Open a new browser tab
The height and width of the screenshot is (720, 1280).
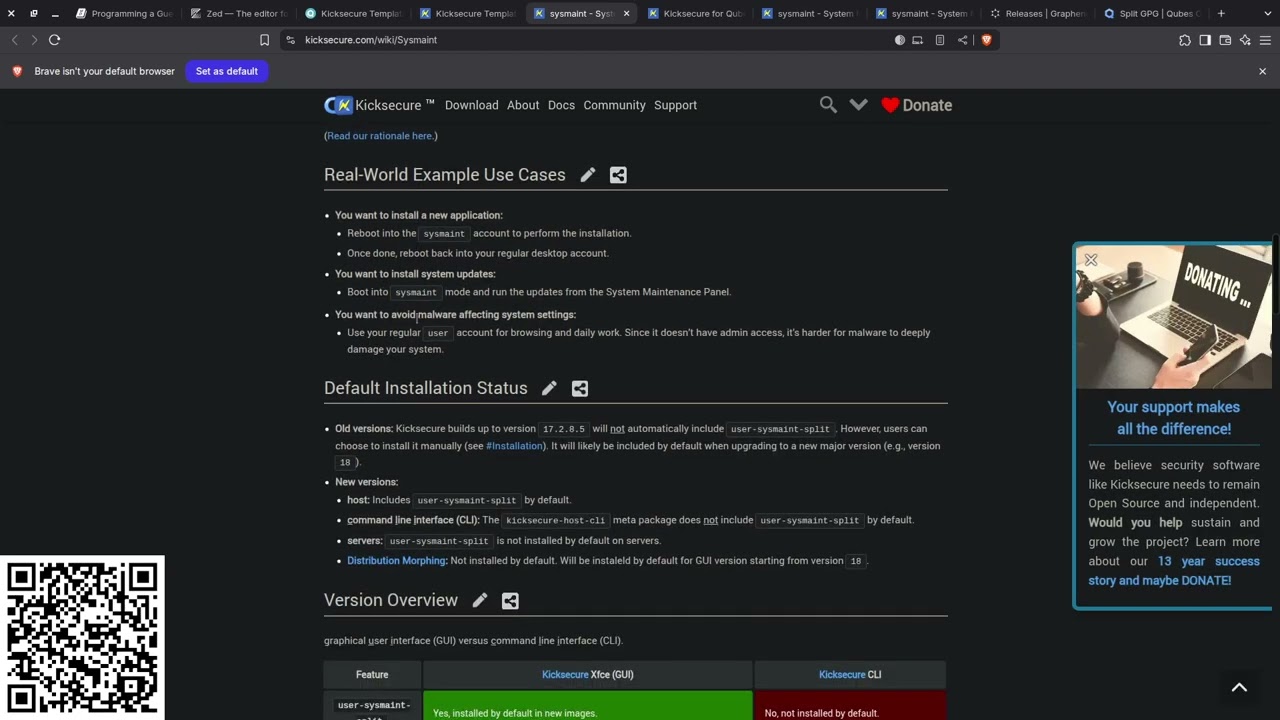click(x=1221, y=14)
